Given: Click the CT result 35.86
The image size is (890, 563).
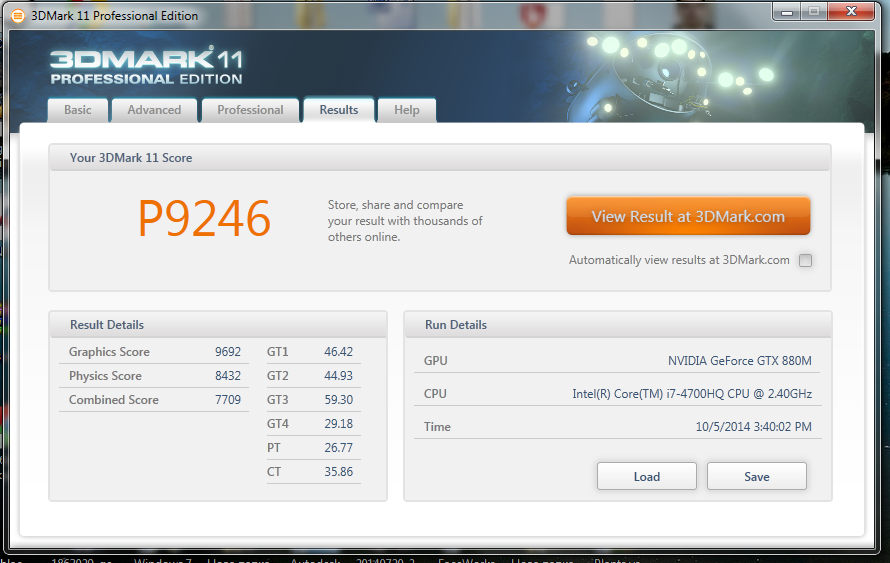Looking at the screenshot, I should [x=338, y=472].
